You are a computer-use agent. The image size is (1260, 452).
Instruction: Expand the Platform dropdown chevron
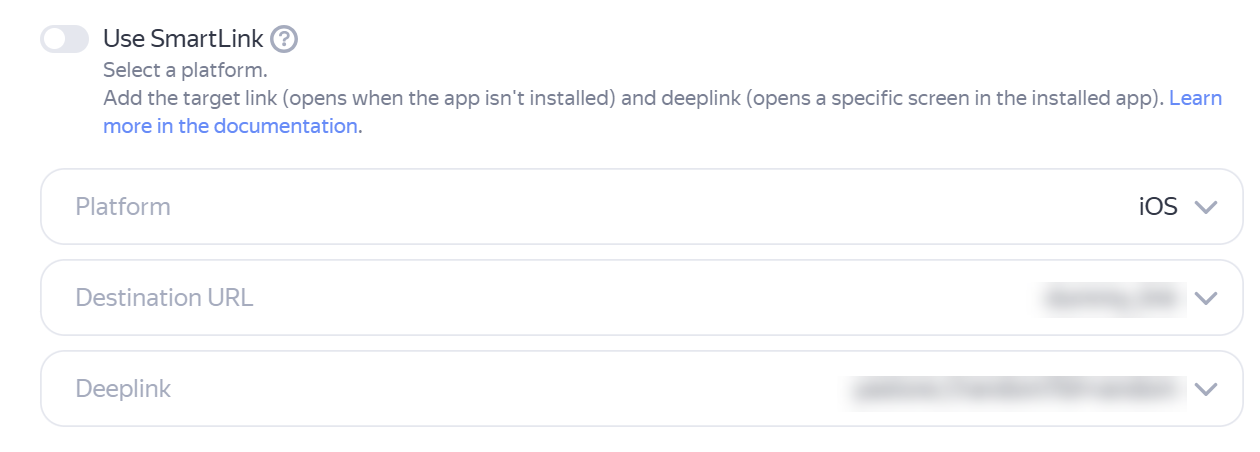1206,207
